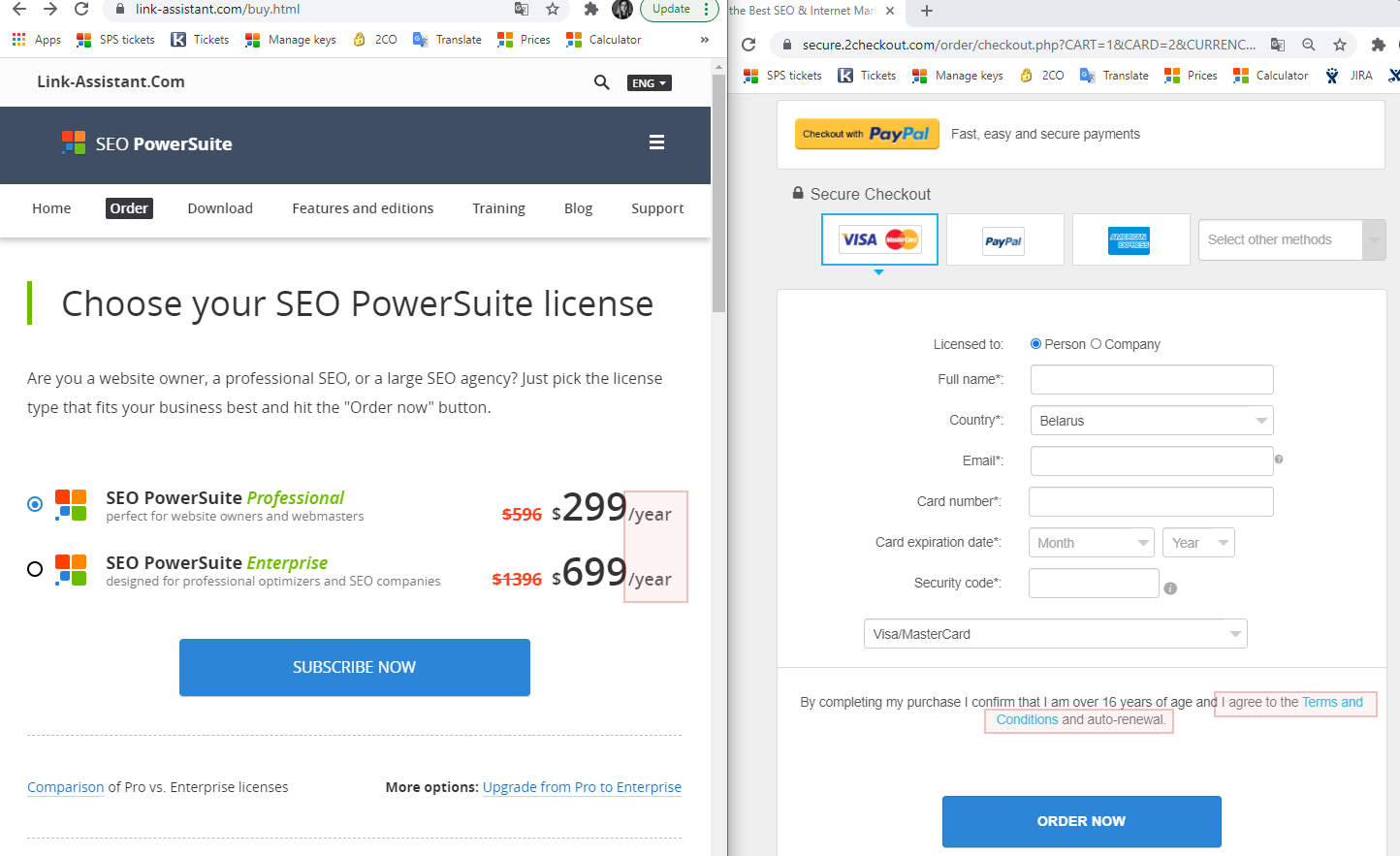Open Tickets bookmark in left browser
This screenshot has height=856, width=1400.
pos(200,40)
